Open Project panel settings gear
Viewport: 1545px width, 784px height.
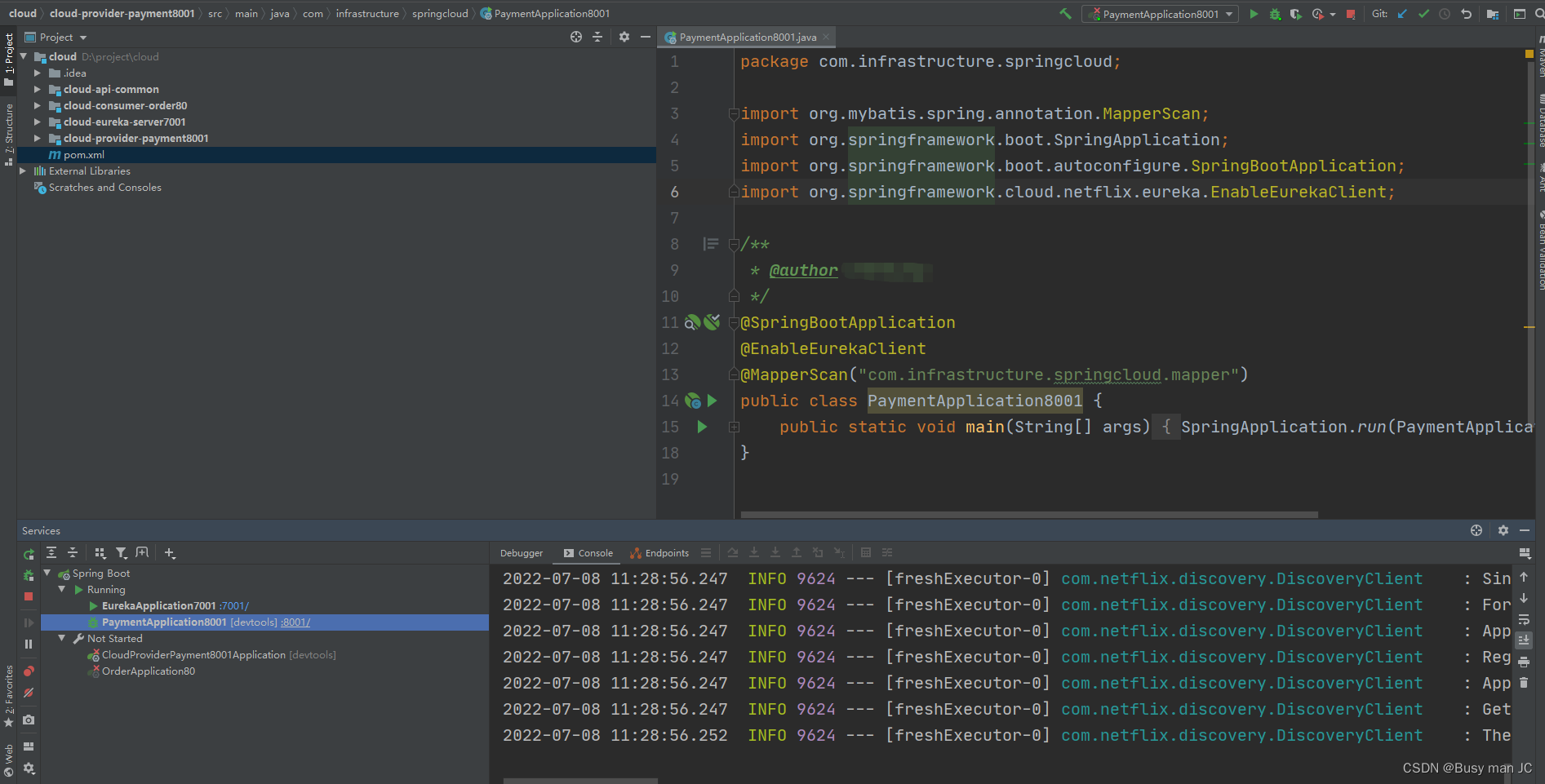624,37
